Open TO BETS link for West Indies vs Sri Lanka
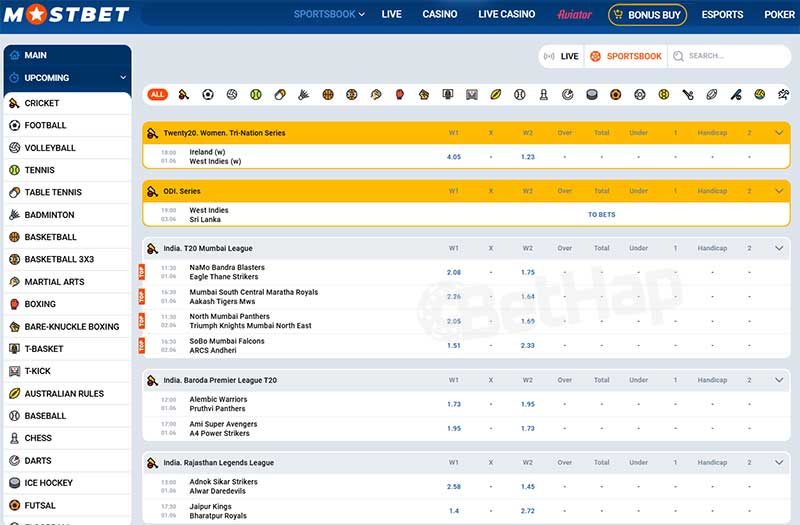 602,215
